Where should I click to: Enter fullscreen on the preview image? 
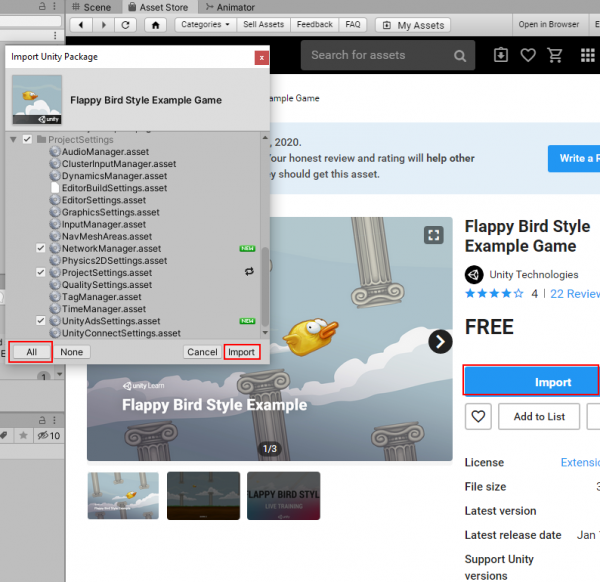click(x=434, y=235)
